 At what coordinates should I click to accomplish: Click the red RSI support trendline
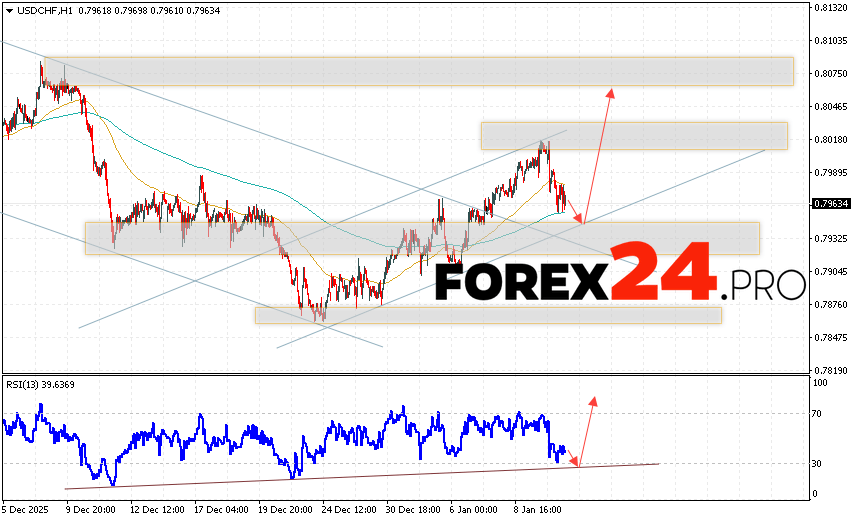(x=360, y=476)
